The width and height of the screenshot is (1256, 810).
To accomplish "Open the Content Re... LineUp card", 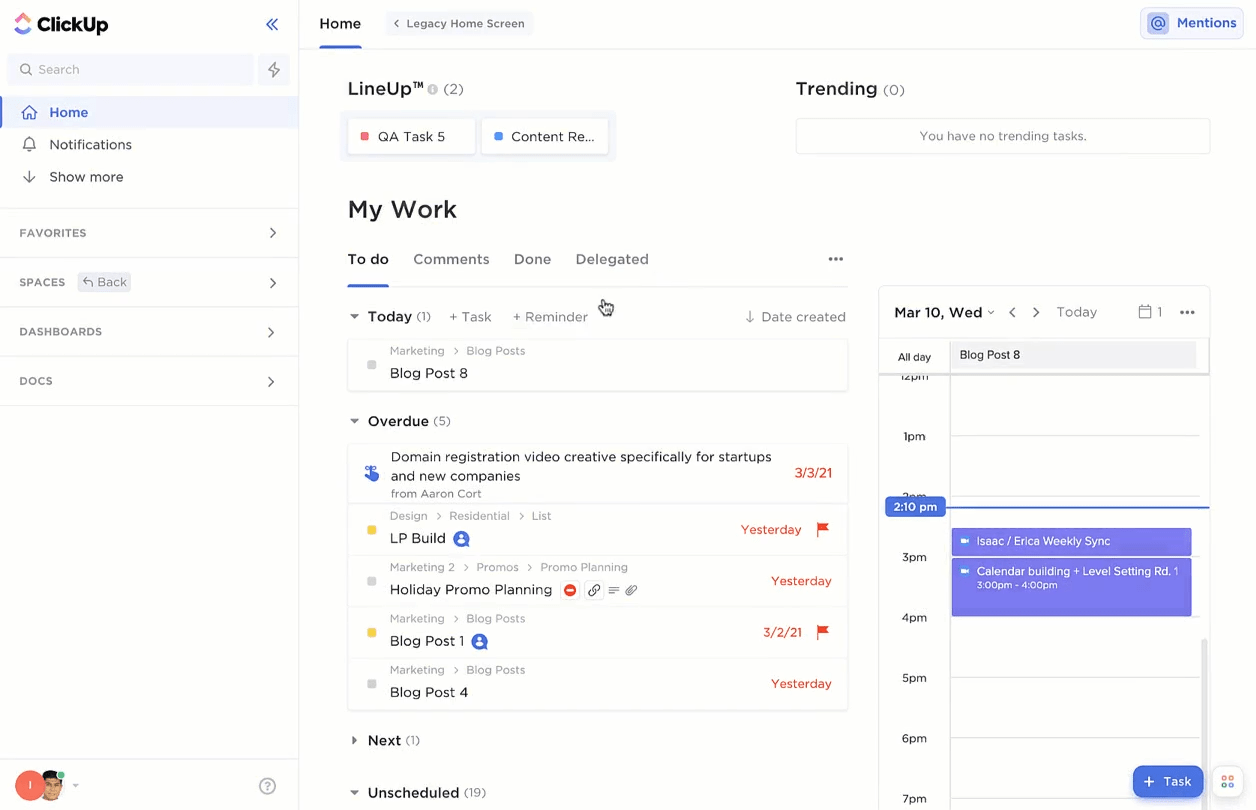I will click(x=545, y=136).
